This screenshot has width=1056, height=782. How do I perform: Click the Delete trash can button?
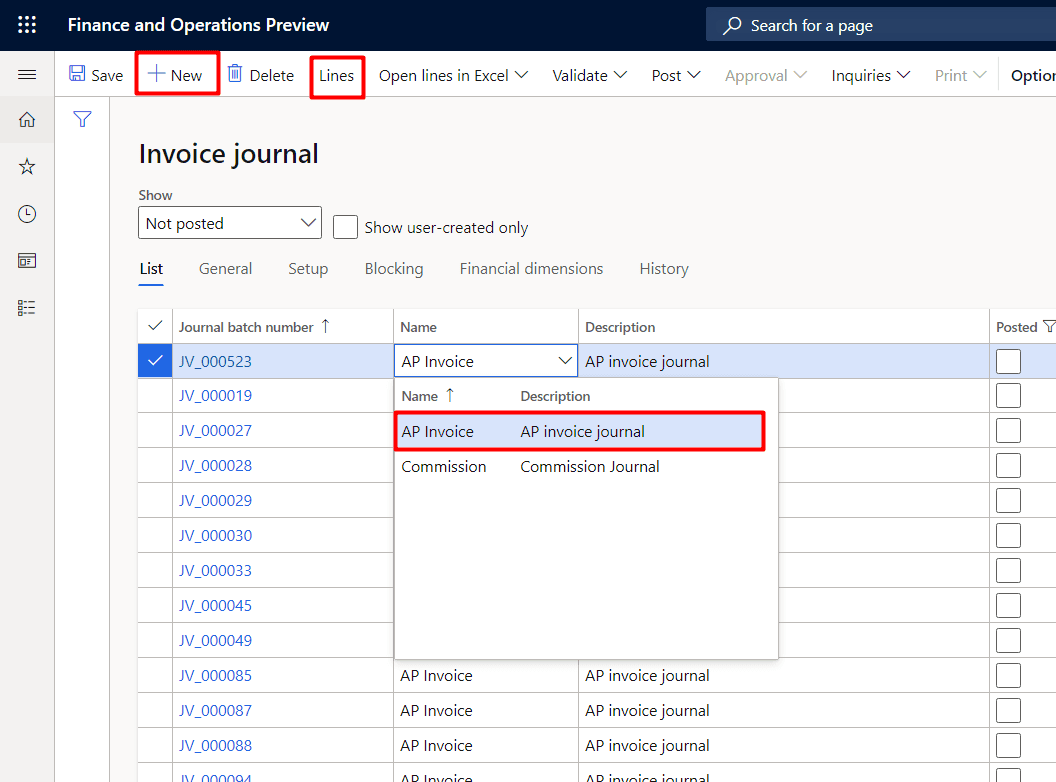pyautogui.click(x=260, y=75)
